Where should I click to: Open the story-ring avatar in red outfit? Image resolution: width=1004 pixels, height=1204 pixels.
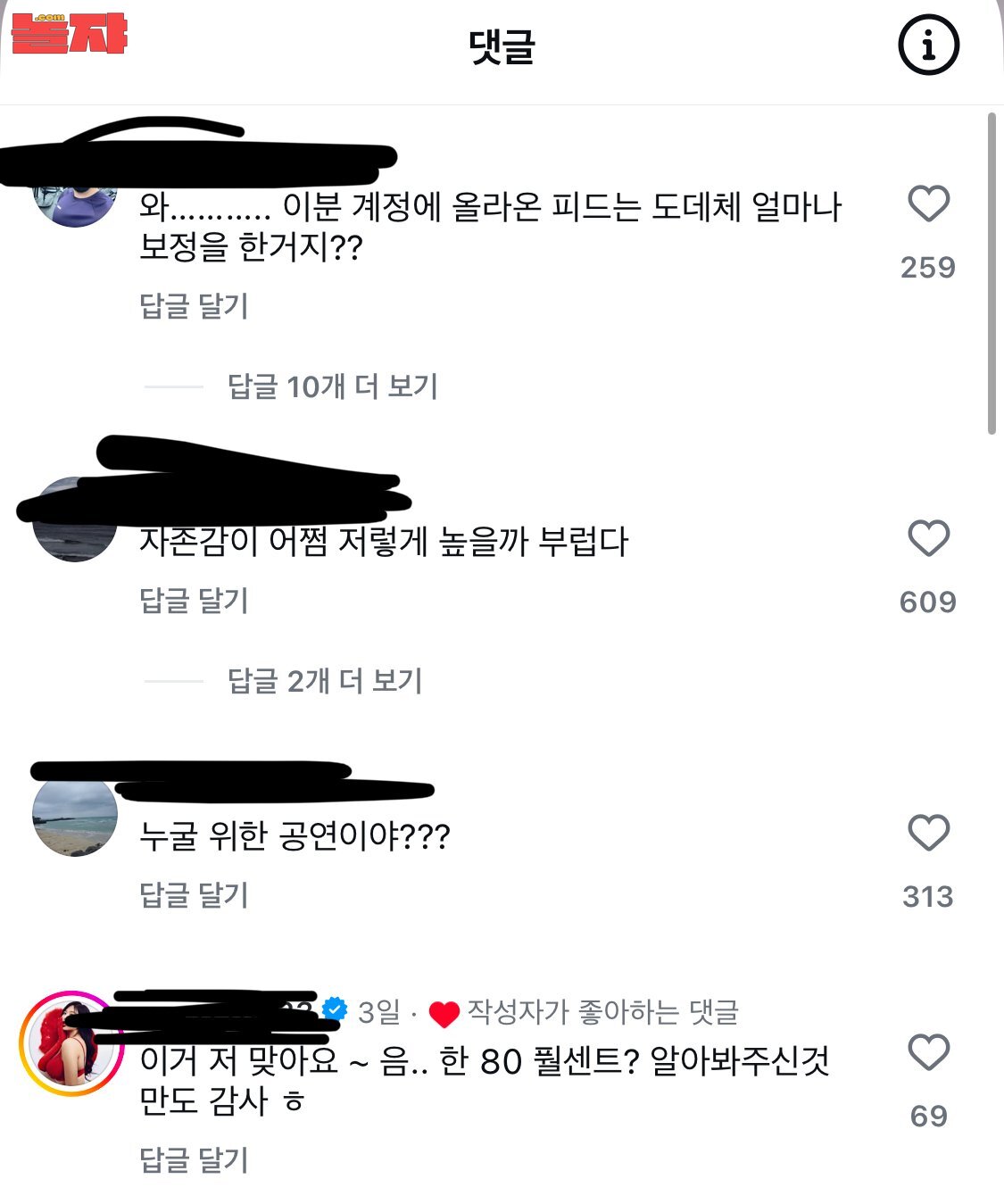click(72, 1043)
